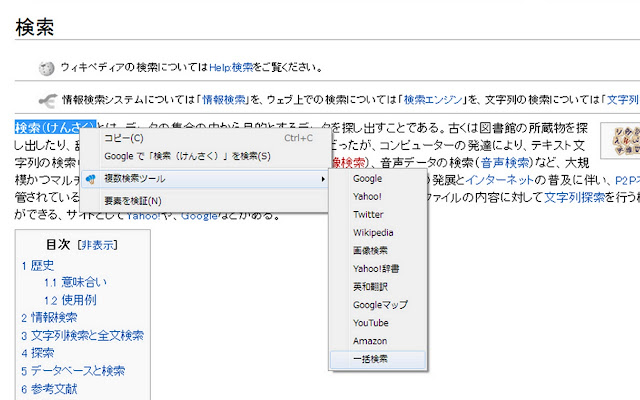Go to contents entry 1 歴史
Viewport: 640px width, 400px height.
coord(38,266)
